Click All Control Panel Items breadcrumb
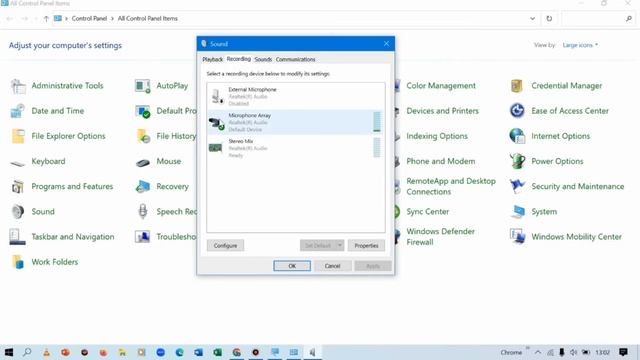Image resolution: width=640 pixels, height=360 pixels. [147, 19]
